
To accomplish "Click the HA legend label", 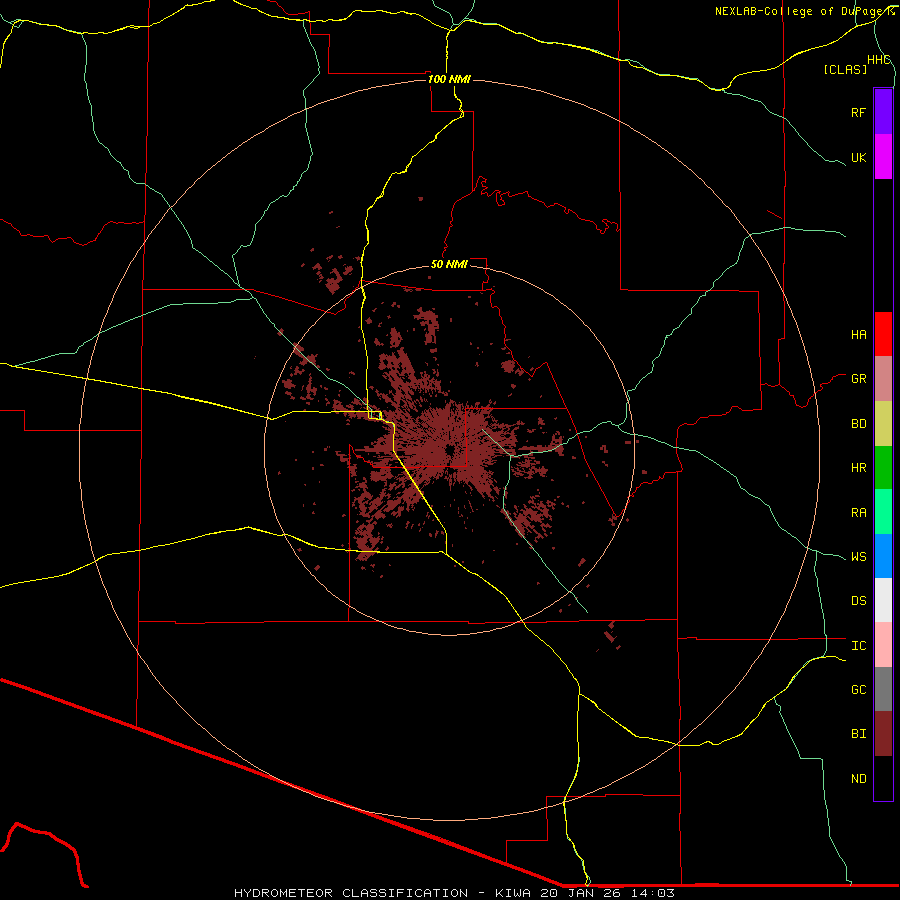I will point(859,335).
